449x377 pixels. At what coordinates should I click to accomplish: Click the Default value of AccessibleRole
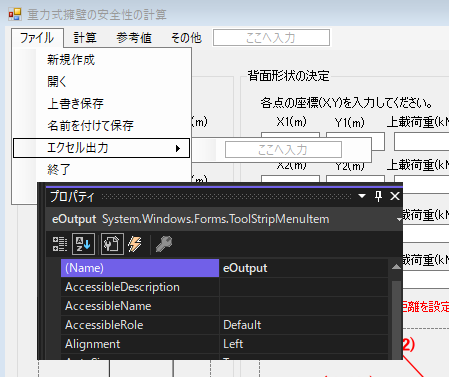pyautogui.click(x=303, y=325)
